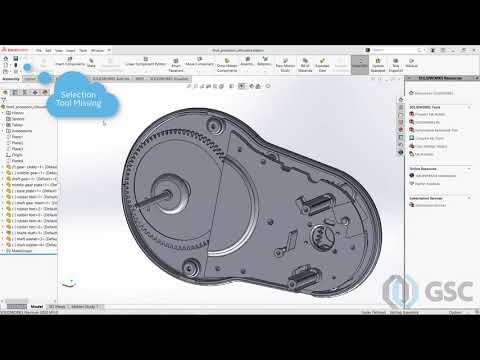Open the Partner Solutions link
480x360 pixels.
pos(427,184)
